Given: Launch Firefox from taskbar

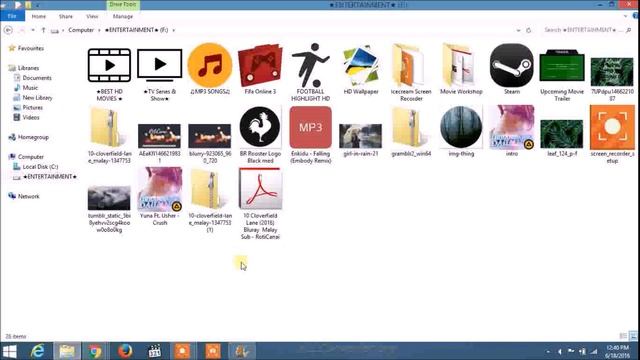Looking at the screenshot, I should pos(125,351).
